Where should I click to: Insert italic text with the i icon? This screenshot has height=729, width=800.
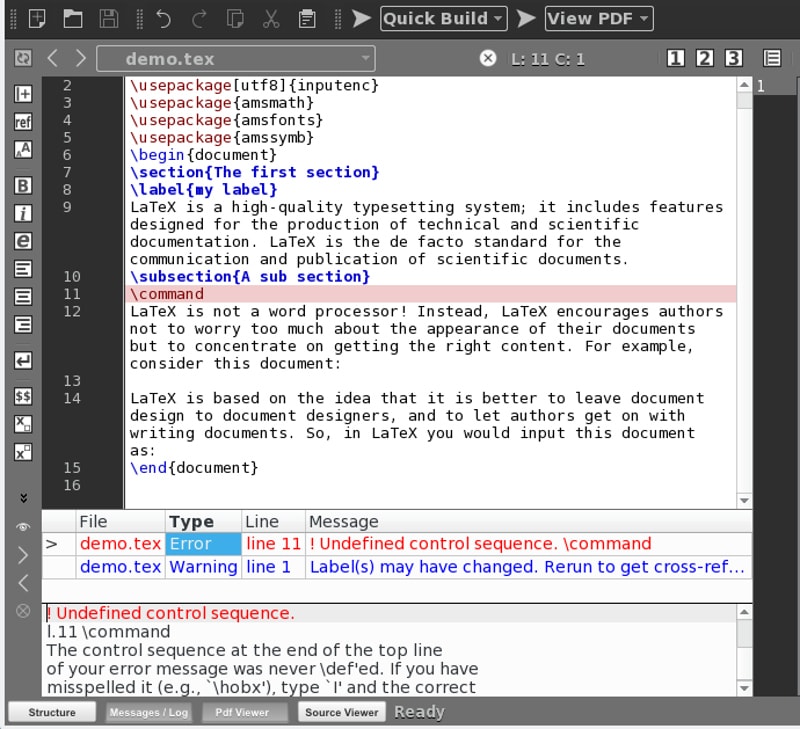pyautogui.click(x=23, y=213)
